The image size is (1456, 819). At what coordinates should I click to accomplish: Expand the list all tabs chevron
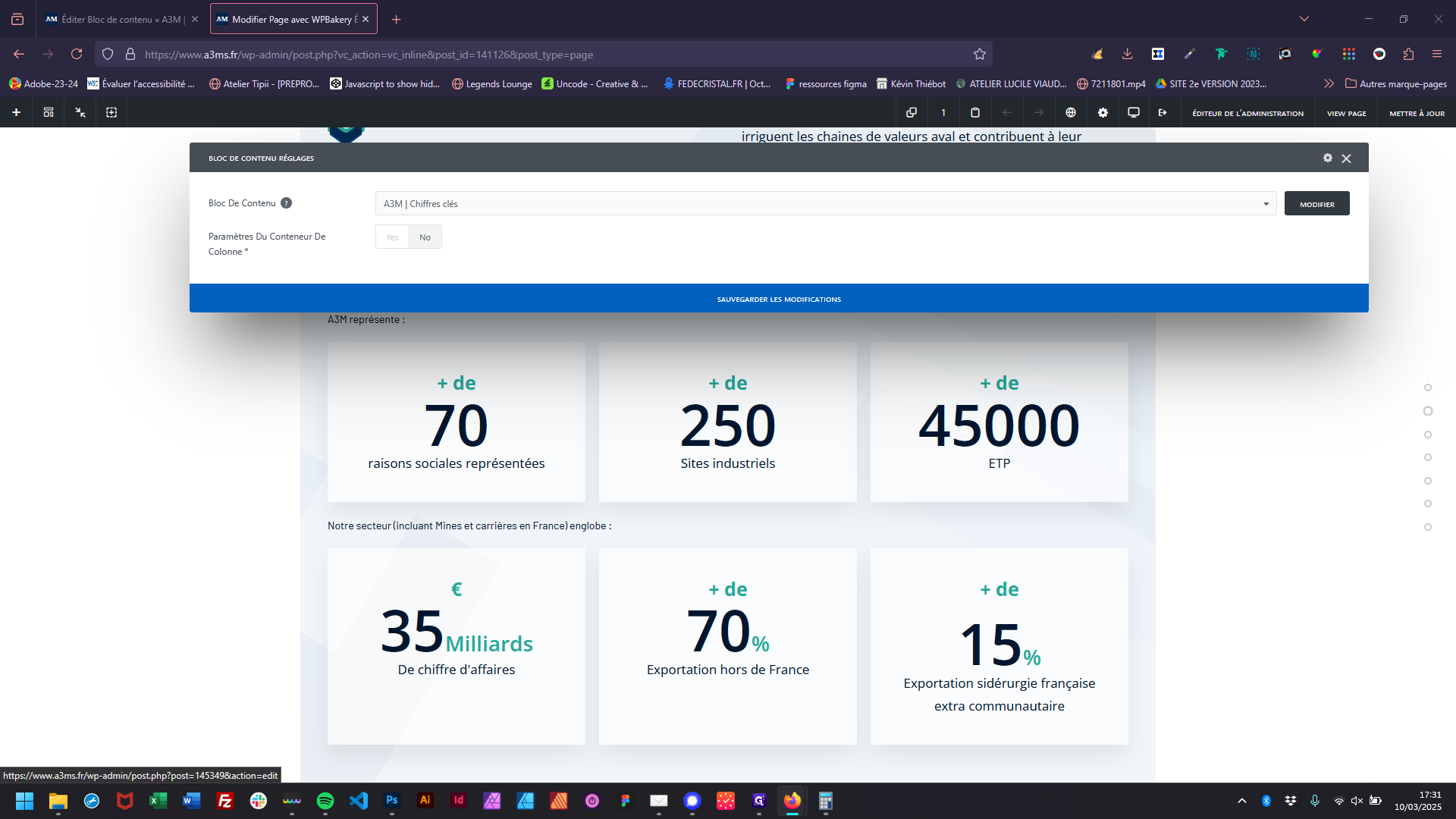[1304, 19]
